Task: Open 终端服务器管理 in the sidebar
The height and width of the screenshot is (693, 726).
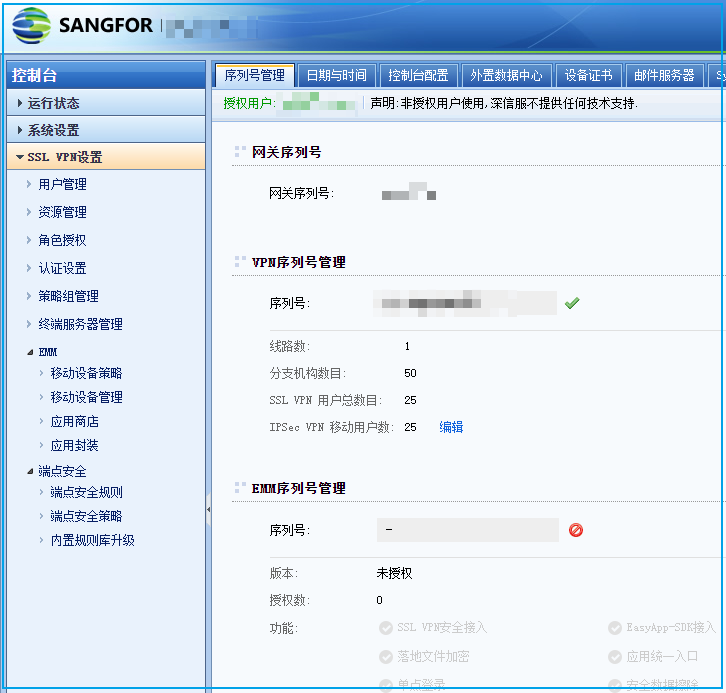Action: click(x=80, y=324)
